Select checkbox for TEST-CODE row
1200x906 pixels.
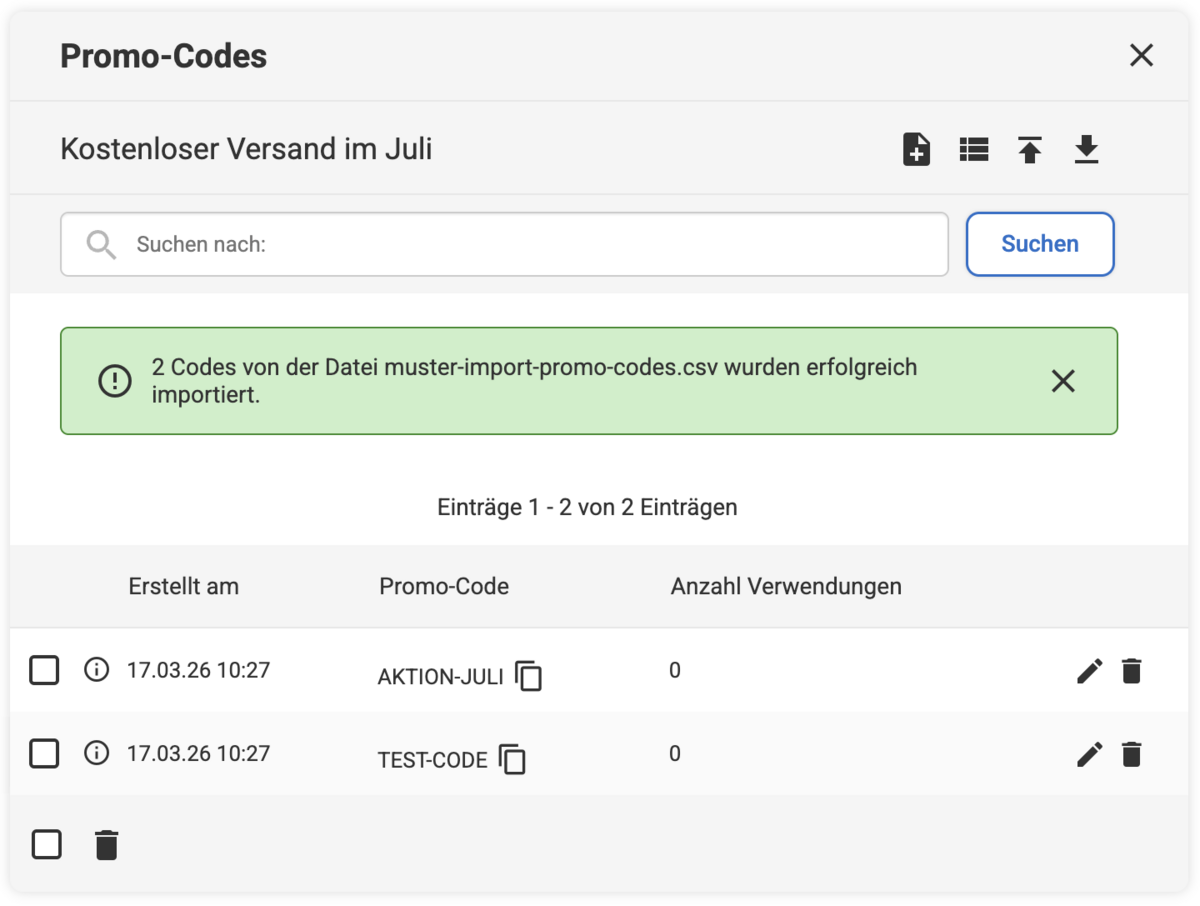(44, 753)
